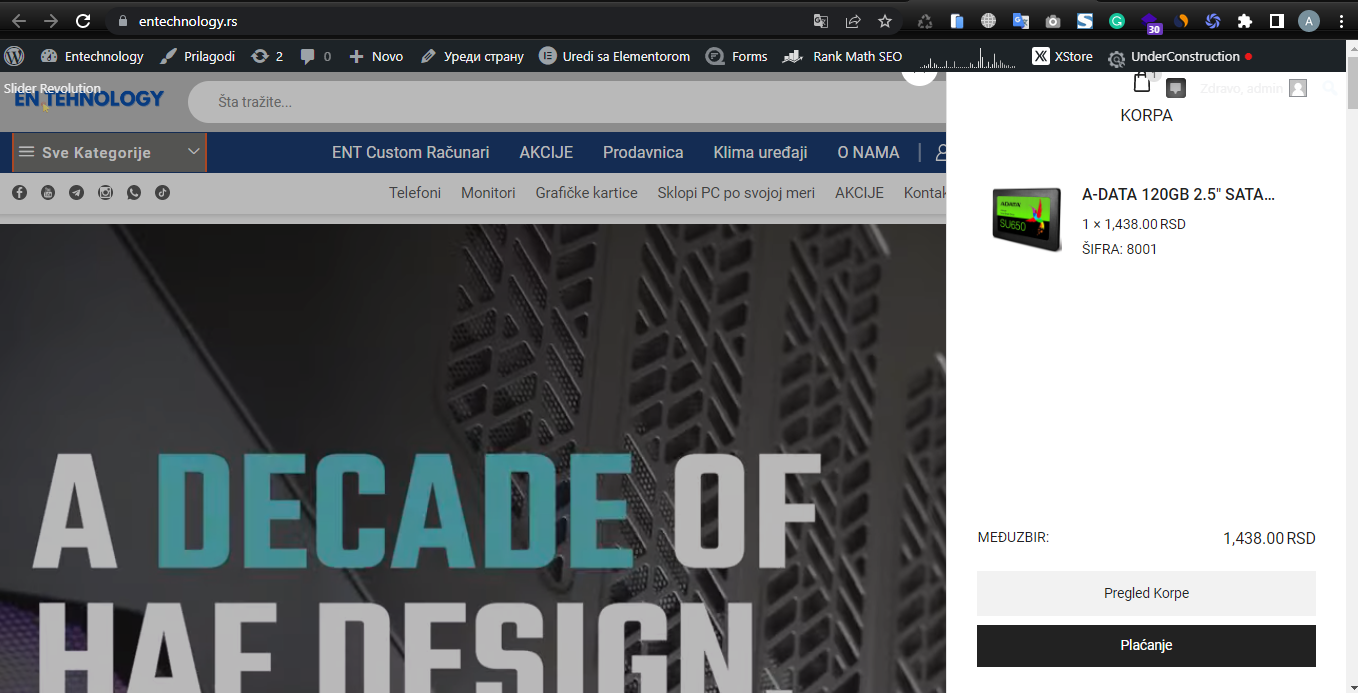The width and height of the screenshot is (1358, 693).
Task: Open the YouTube social link
Action: 48,192
